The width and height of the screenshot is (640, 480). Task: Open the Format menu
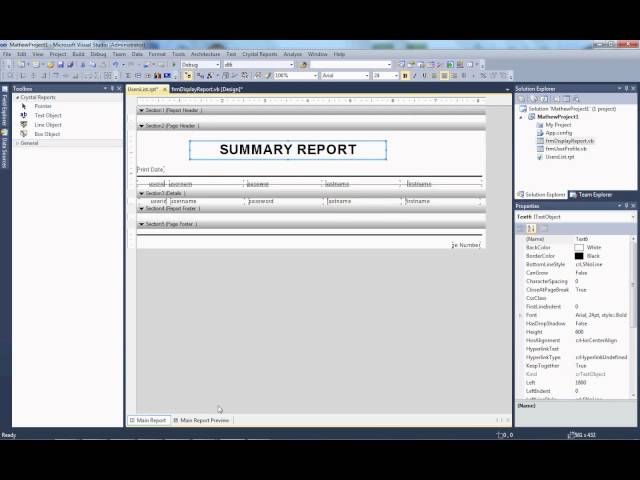(x=157, y=54)
